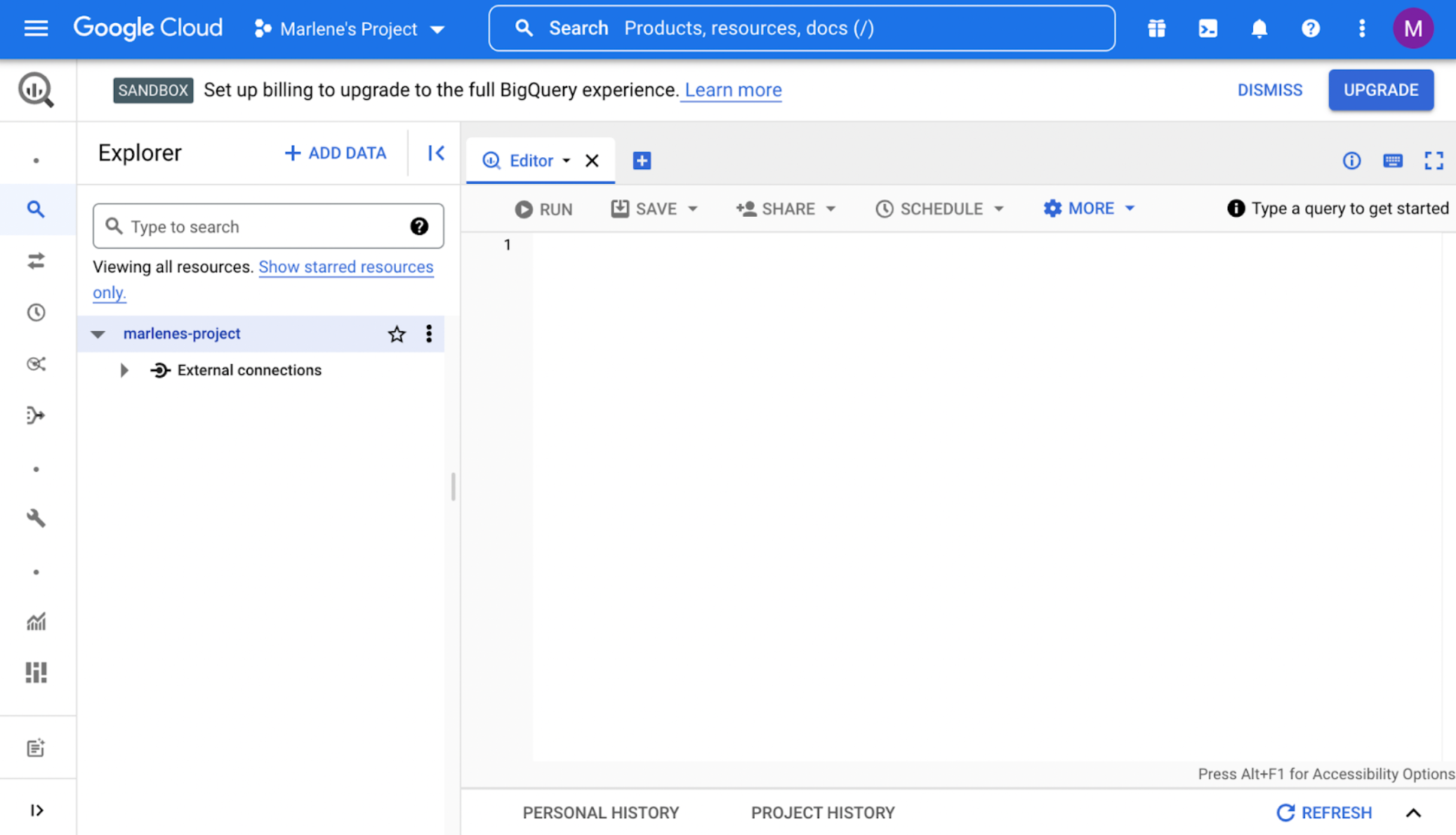The image size is (1456, 835).
Task: Switch to PROJECT HISTORY tab
Action: (823, 813)
